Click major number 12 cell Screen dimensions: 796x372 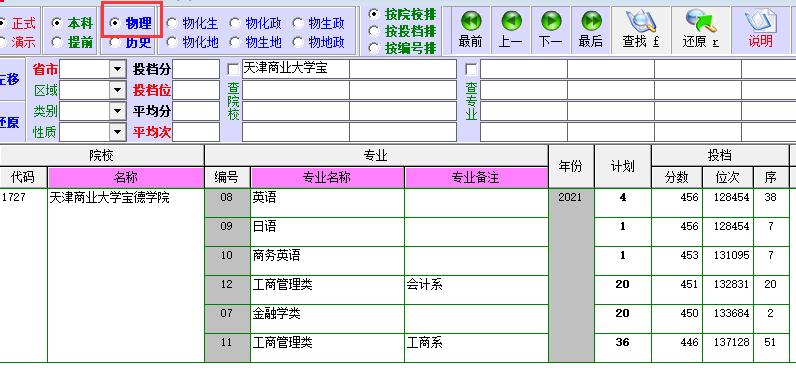click(227, 290)
